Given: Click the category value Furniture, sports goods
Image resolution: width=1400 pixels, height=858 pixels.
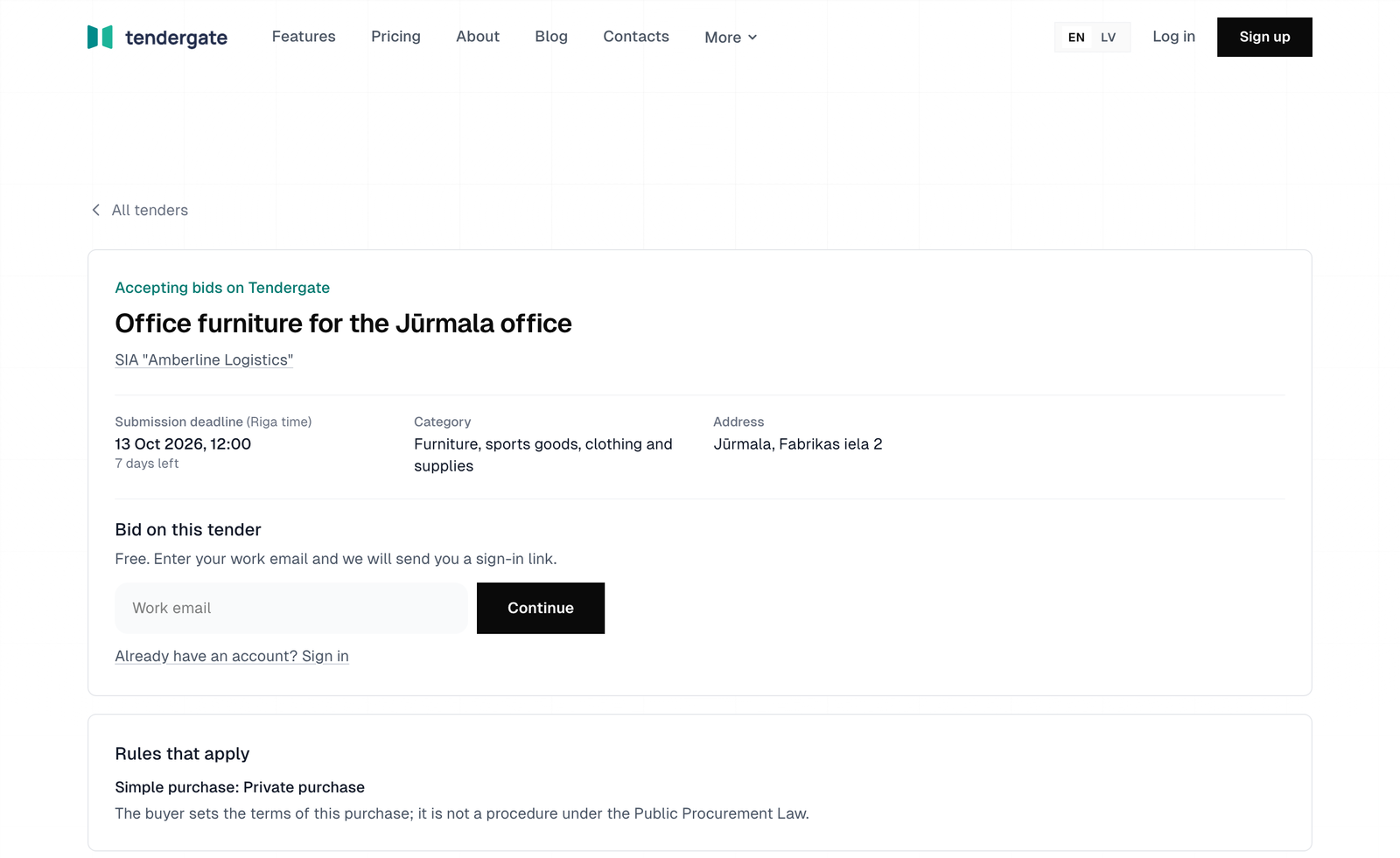Looking at the screenshot, I should (x=543, y=455).
